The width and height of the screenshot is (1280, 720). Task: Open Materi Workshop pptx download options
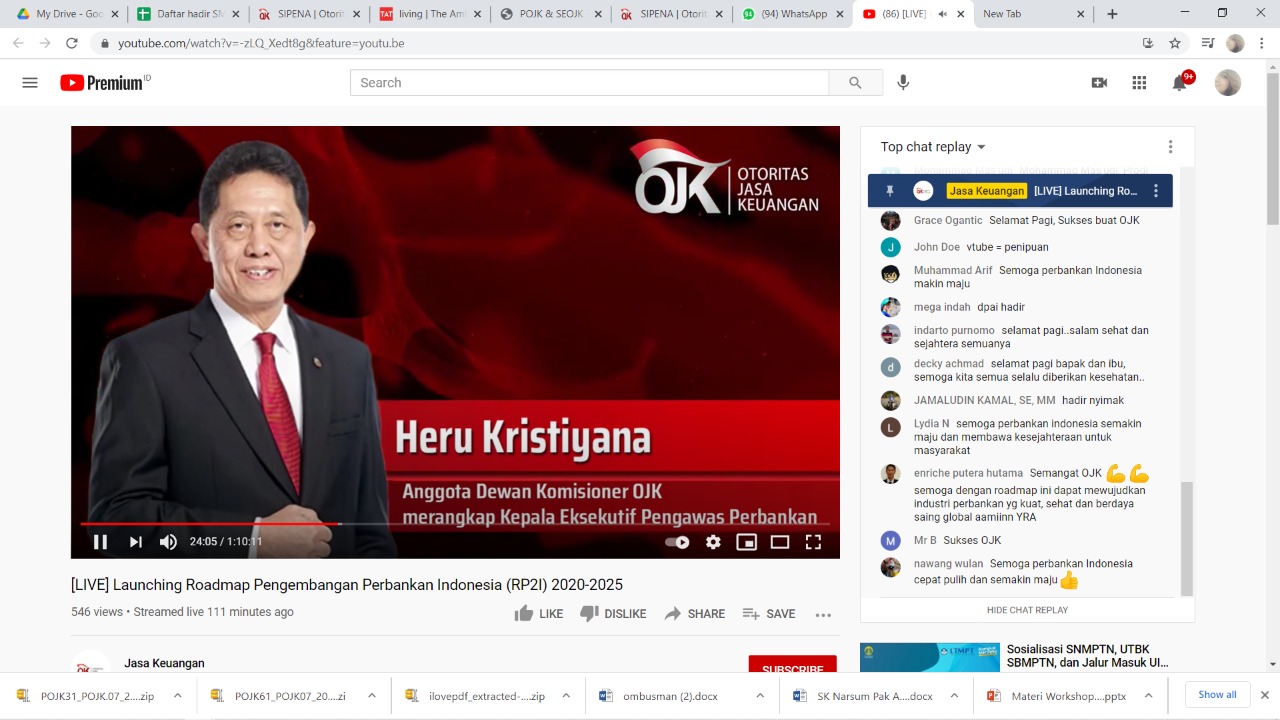pos(1147,696)
